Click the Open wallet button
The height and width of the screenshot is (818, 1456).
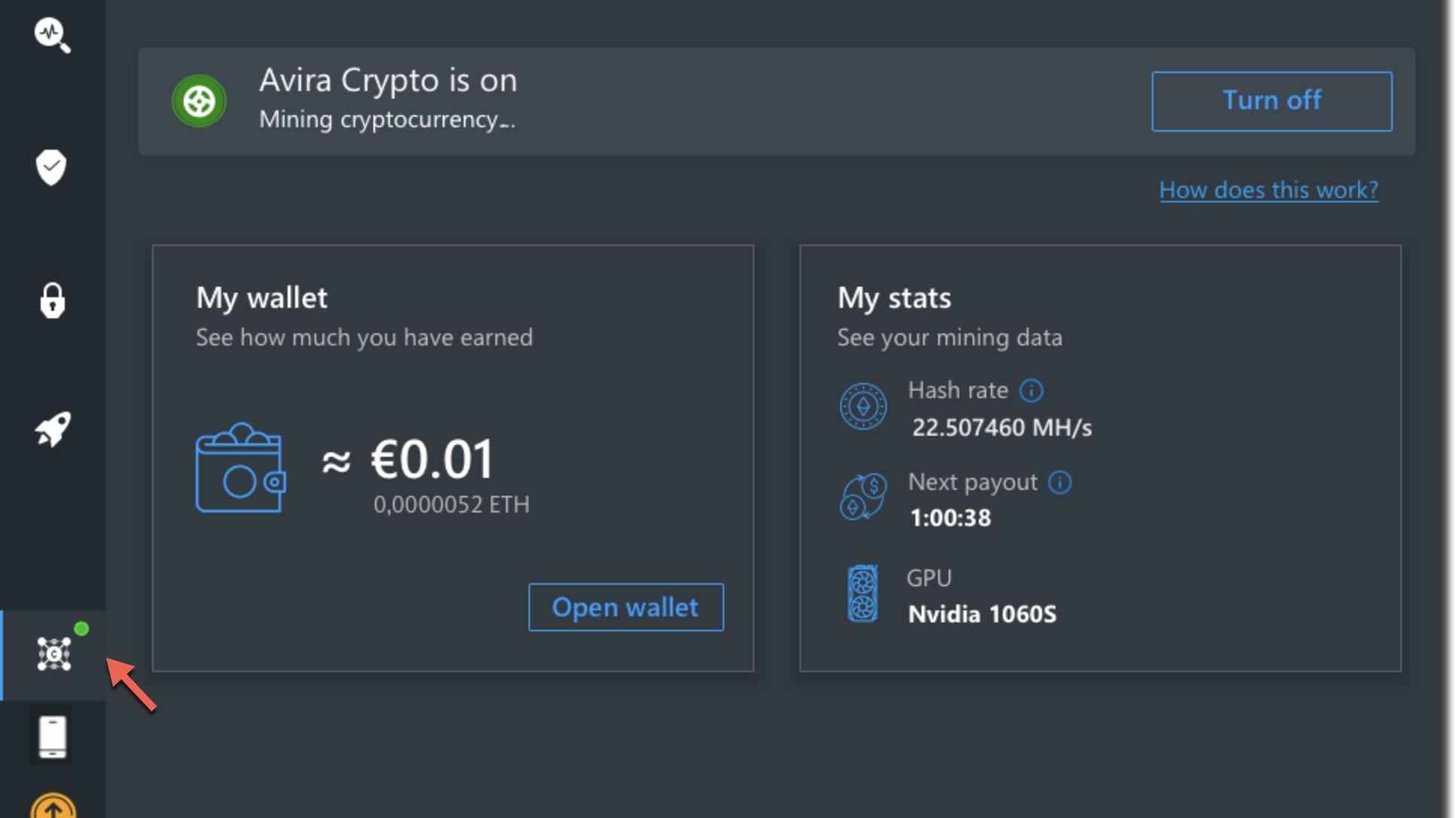coord(626,607)
